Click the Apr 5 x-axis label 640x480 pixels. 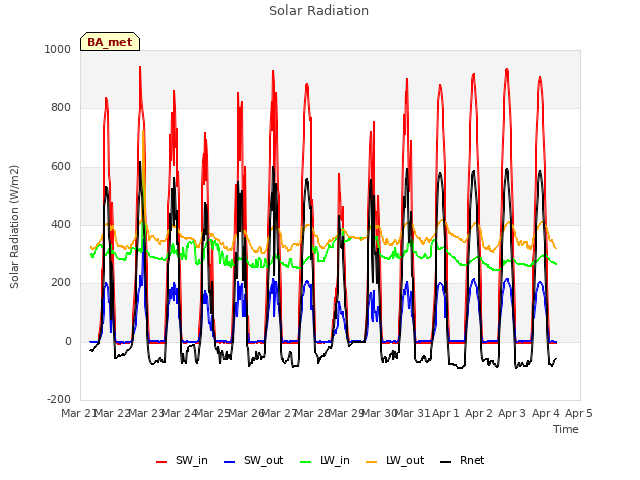point(578,413)
